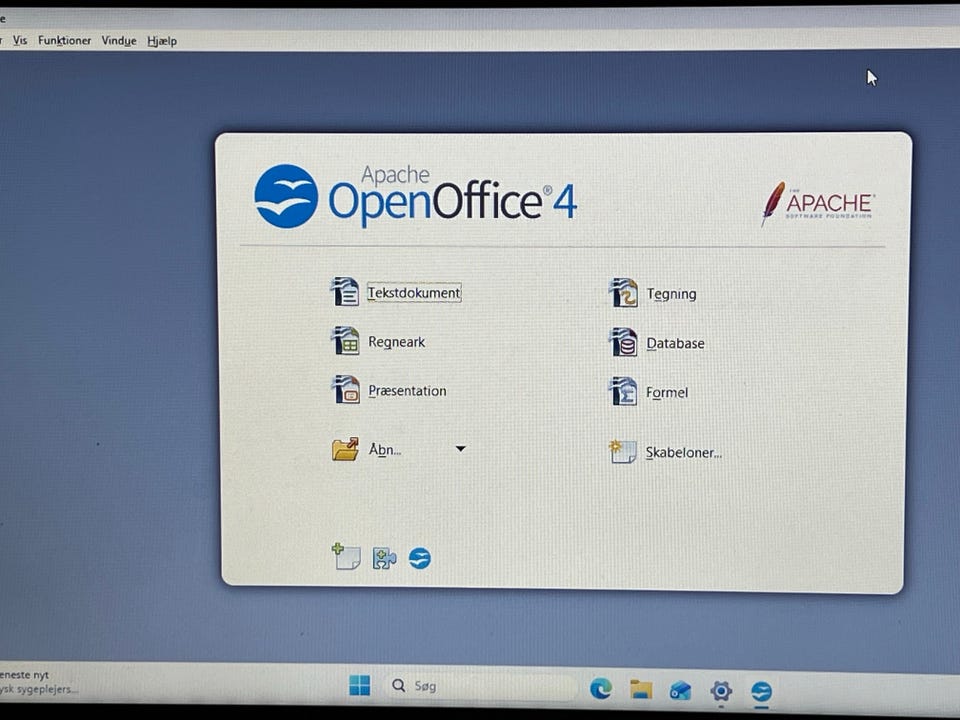Click the extensions puzzle-piece icon
The height and width of the screenshot is (720, 960).
point(384,558)
